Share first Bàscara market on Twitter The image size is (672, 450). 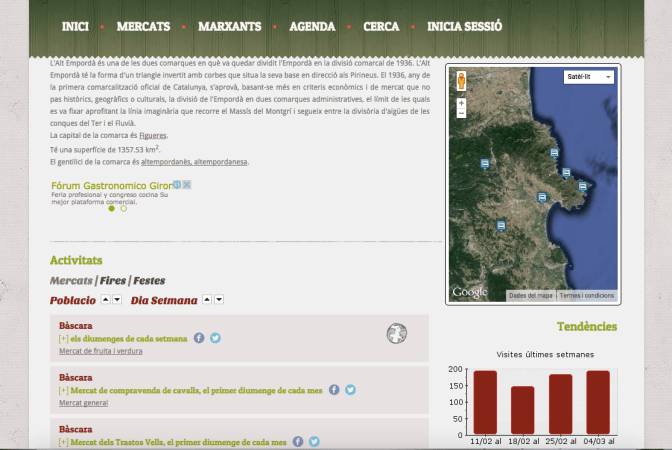point(215,338)
